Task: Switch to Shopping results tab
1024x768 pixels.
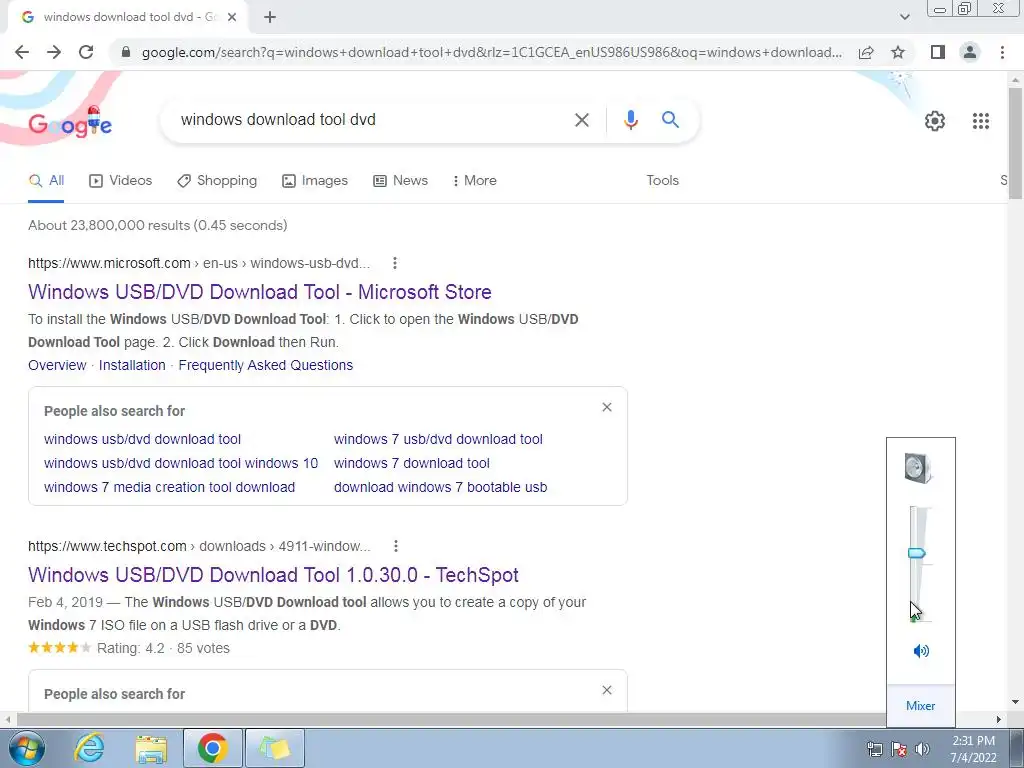Action: coord(217,180)
